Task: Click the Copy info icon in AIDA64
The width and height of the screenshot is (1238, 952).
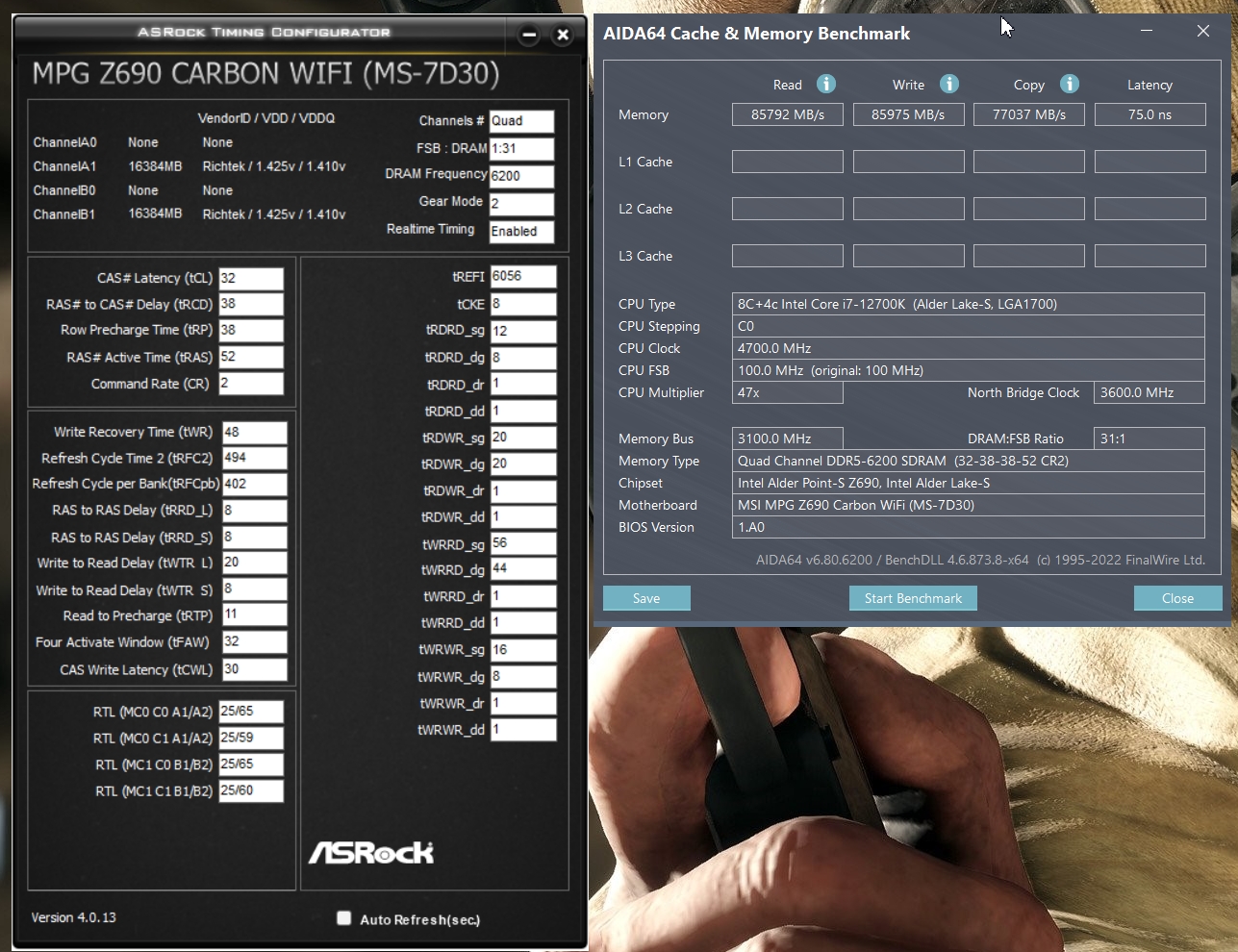Action: click(1070, 84)
